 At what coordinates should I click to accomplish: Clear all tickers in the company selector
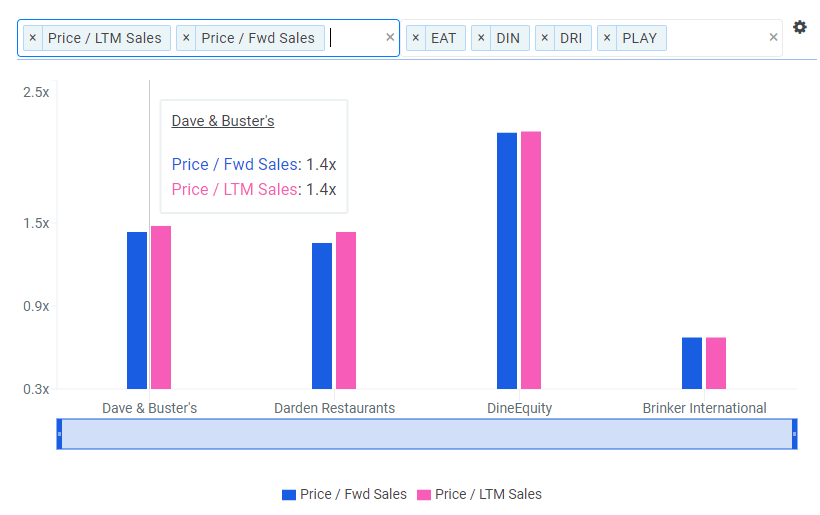[773, 37]
